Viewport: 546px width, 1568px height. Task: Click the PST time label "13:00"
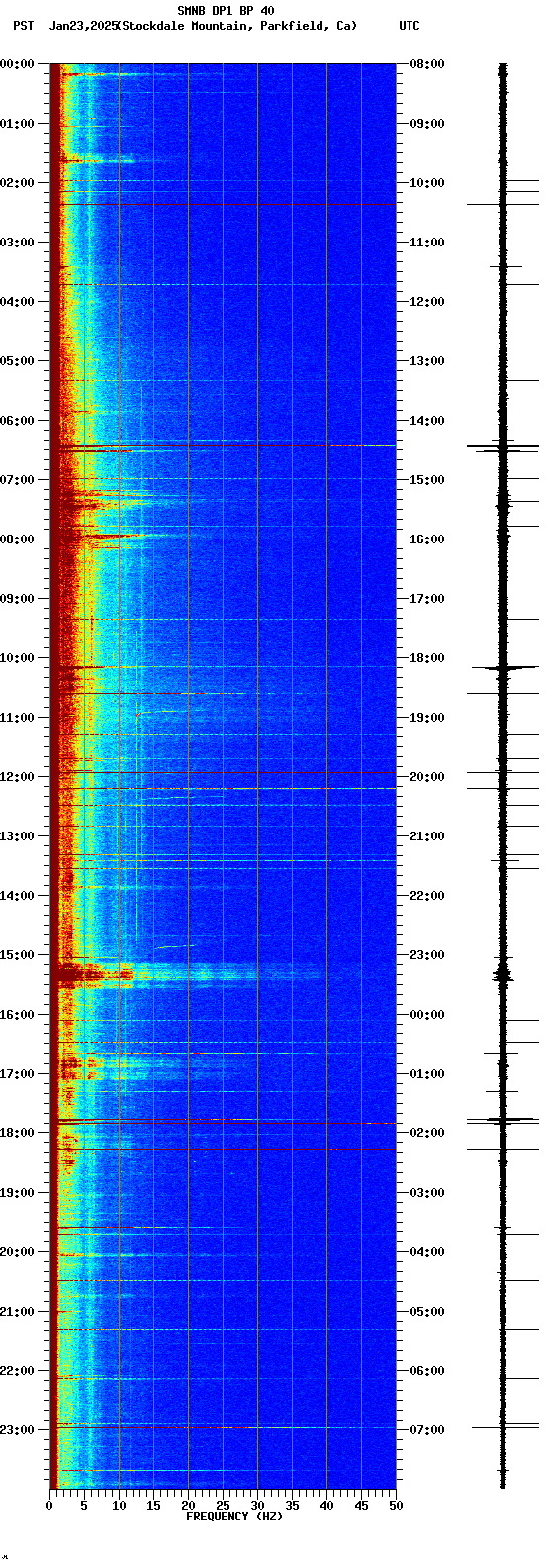[18, 835]
